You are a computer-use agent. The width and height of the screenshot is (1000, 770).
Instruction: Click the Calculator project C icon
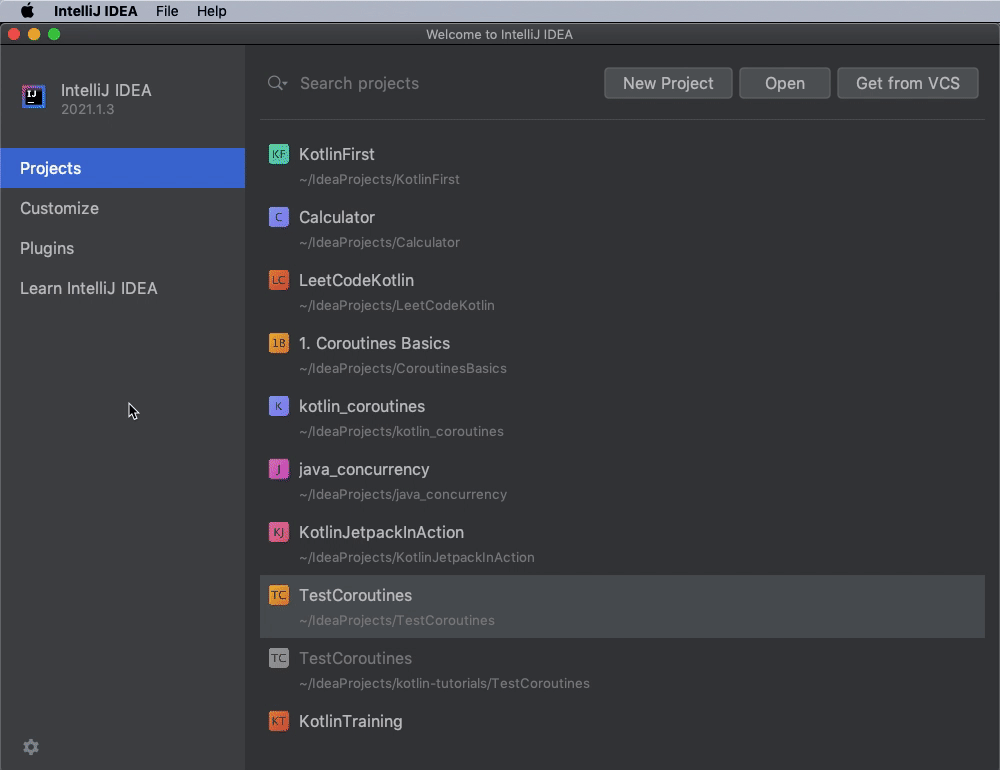(x=279, y=217)
